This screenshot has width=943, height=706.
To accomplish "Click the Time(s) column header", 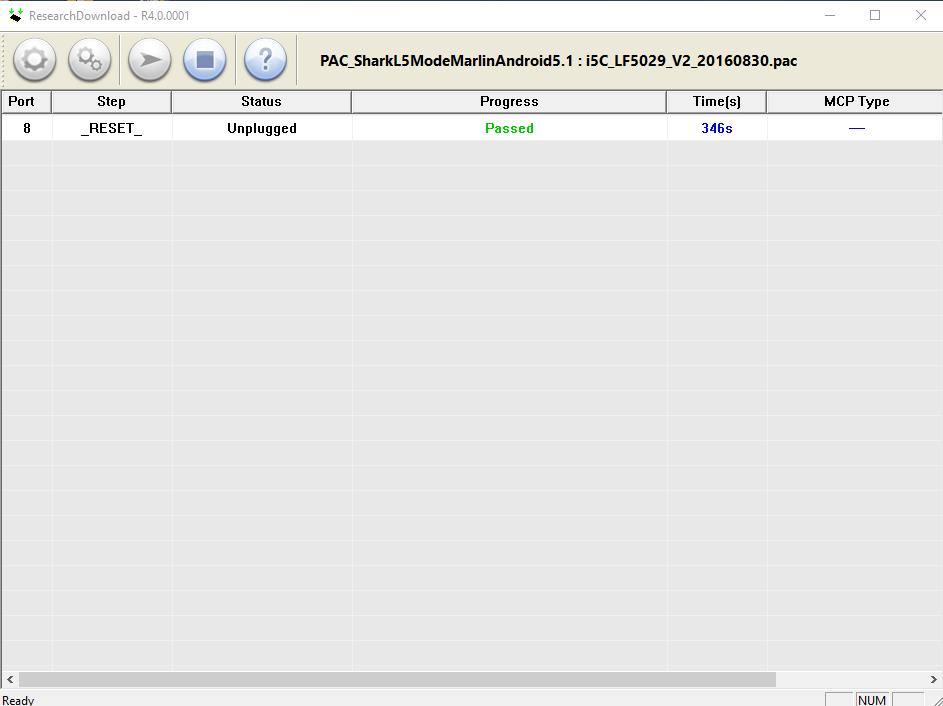I will point(716,101).
